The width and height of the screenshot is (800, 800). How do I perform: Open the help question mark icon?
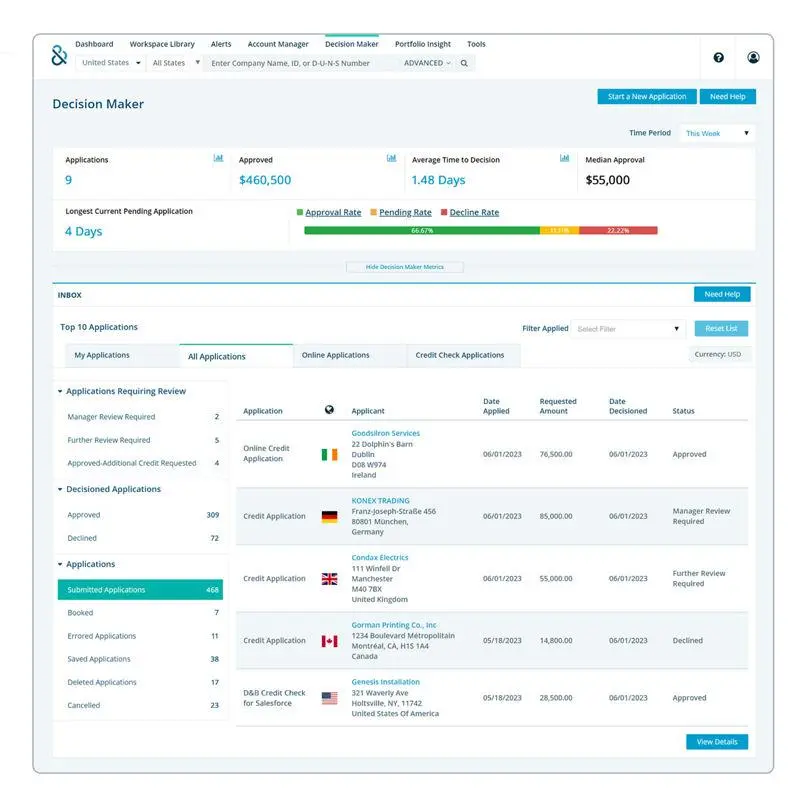(x=718, y=58)
